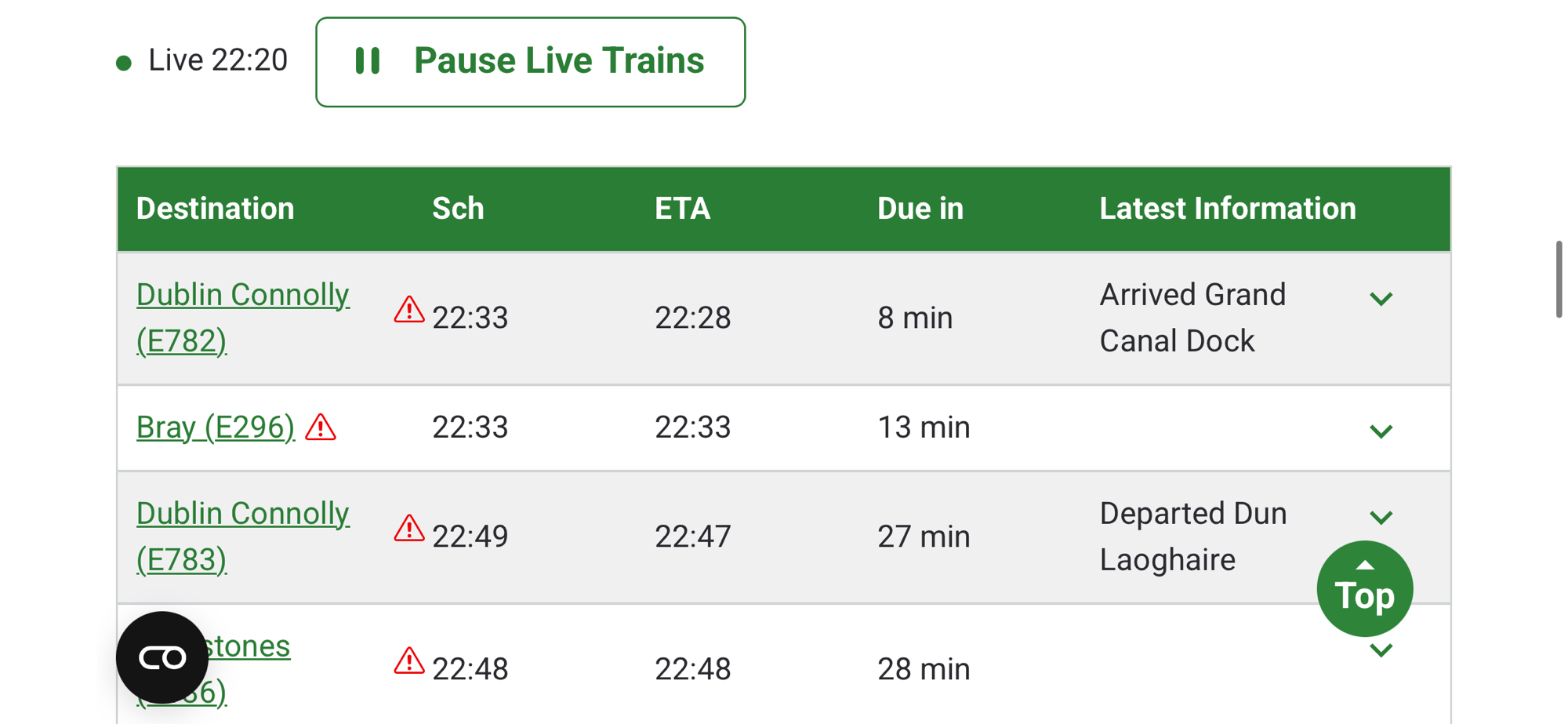
Task: Click the page scrollbar thumb
Action: pyautogui.click(x=1559, y=279)
